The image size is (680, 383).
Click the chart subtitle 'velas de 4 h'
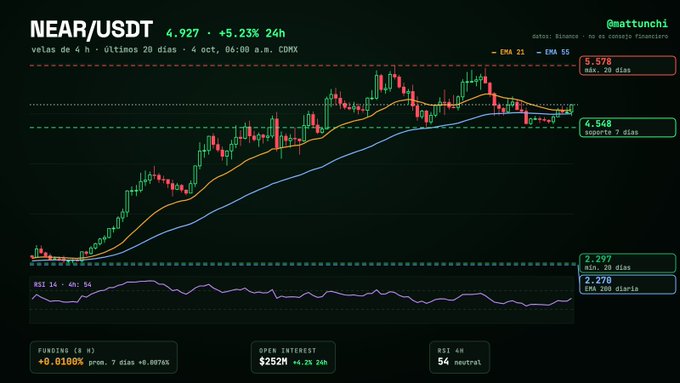[61, 49]
